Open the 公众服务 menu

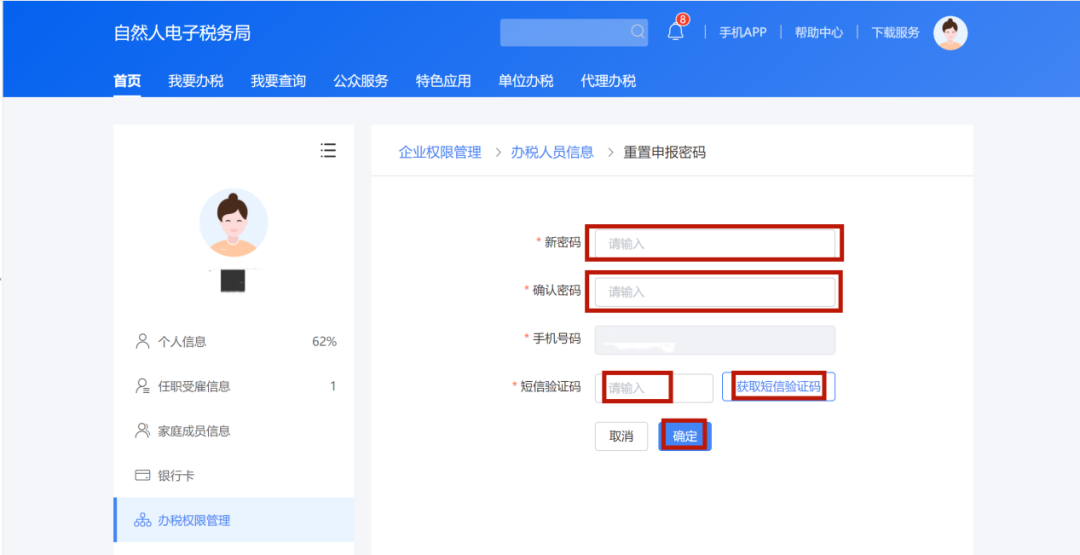(361, 81)
